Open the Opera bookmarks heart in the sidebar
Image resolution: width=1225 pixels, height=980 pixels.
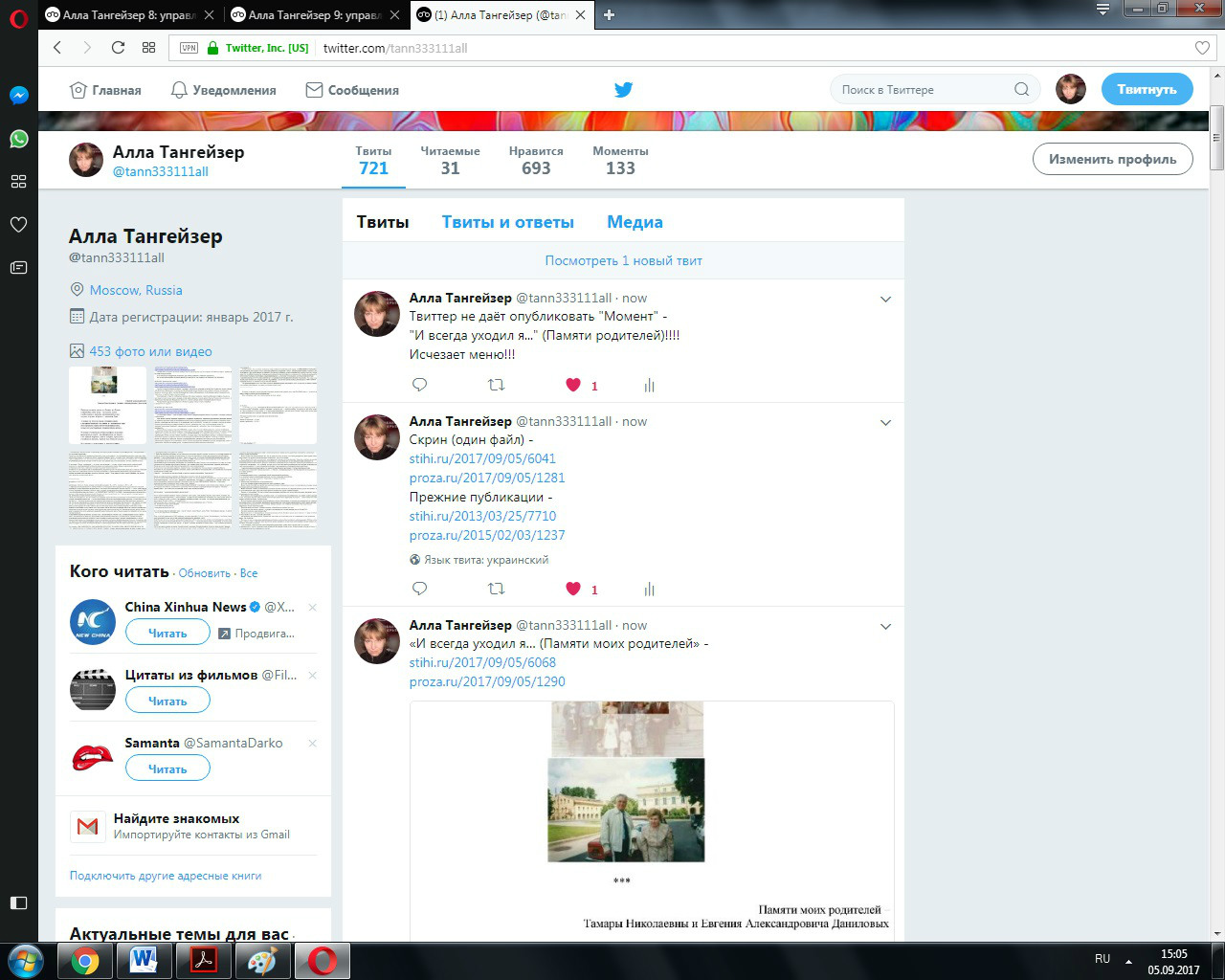[18, 225]
